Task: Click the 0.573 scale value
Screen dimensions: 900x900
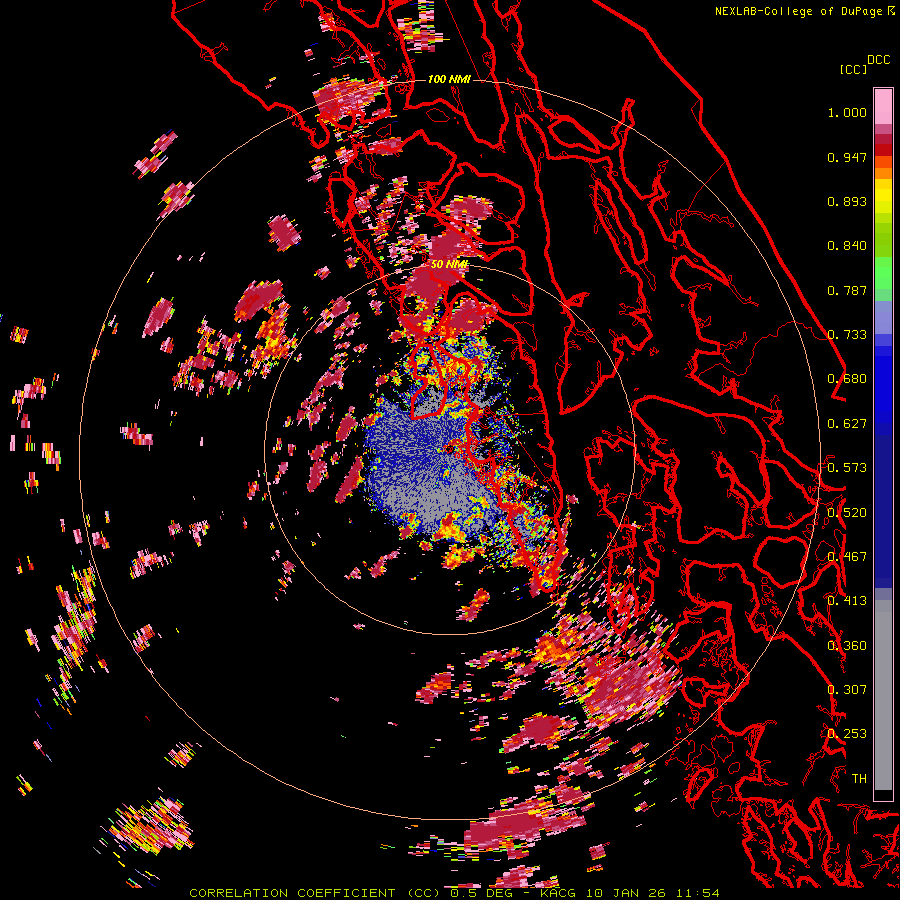Action: (x=847, y=468)
